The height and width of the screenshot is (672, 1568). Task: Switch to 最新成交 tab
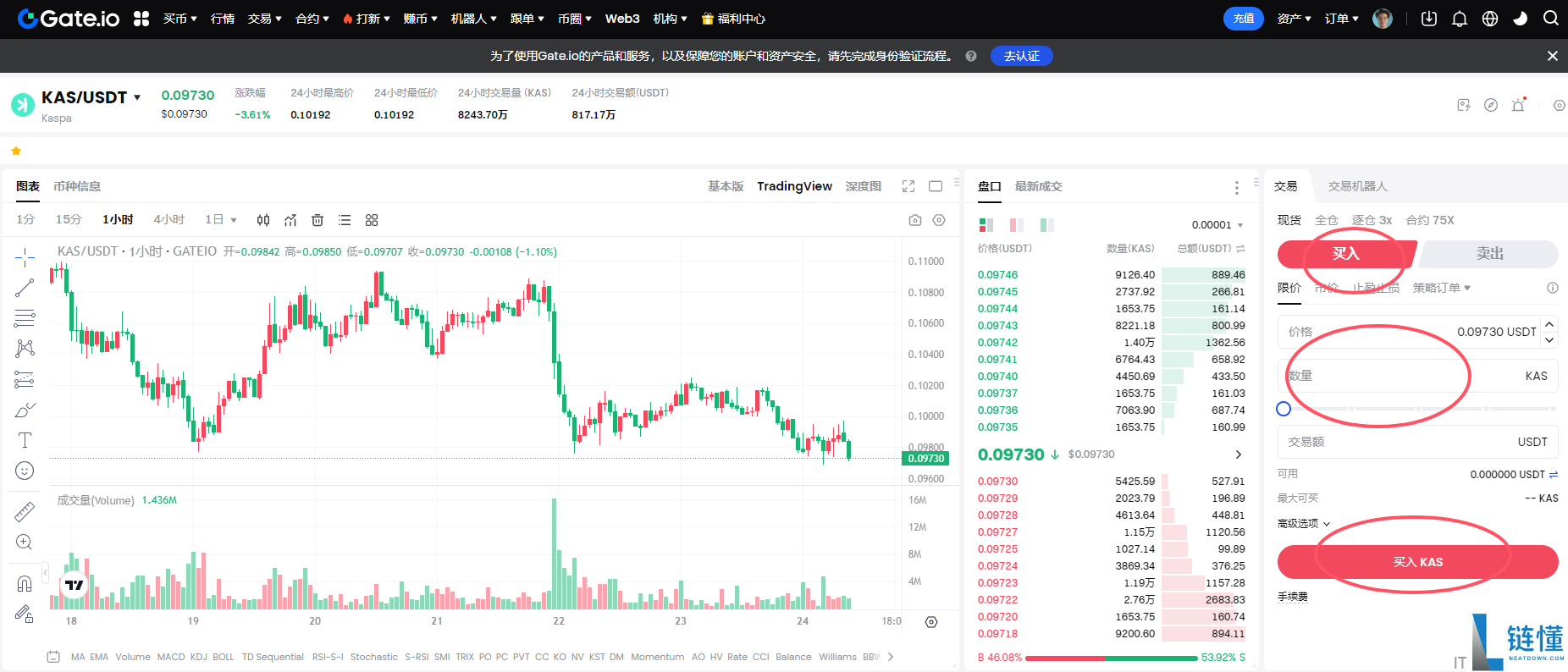[1039, 186]
